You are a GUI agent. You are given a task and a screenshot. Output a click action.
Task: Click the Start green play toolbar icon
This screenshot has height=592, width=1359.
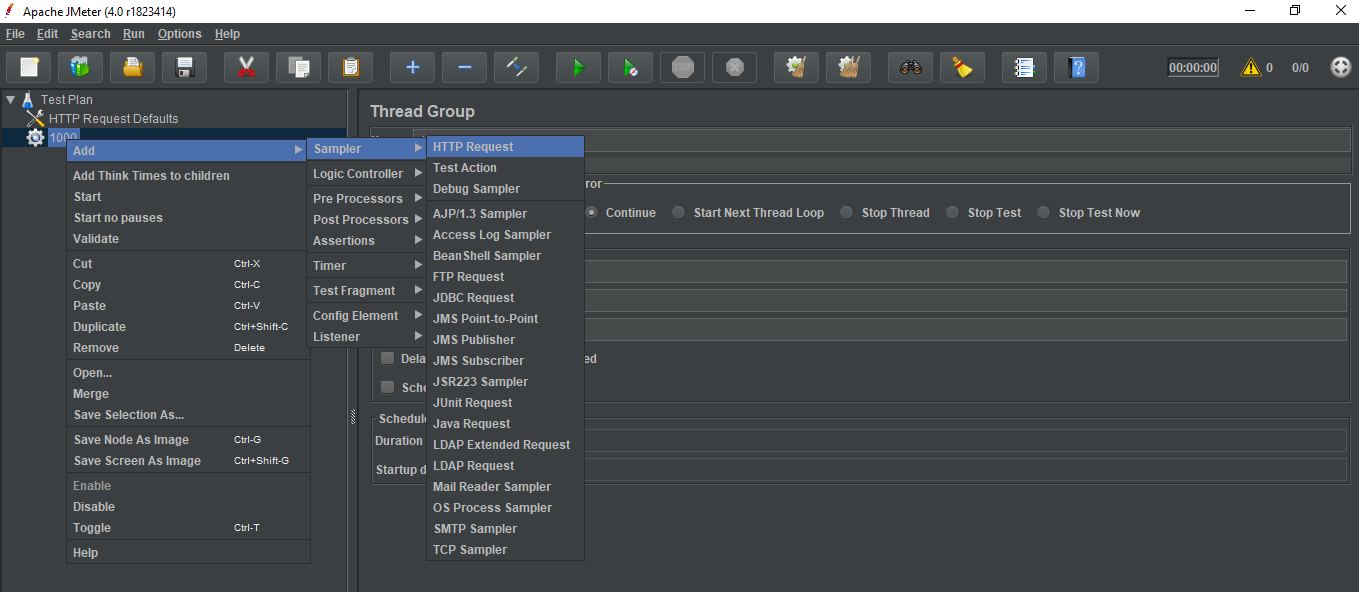[x=578, y=68]
